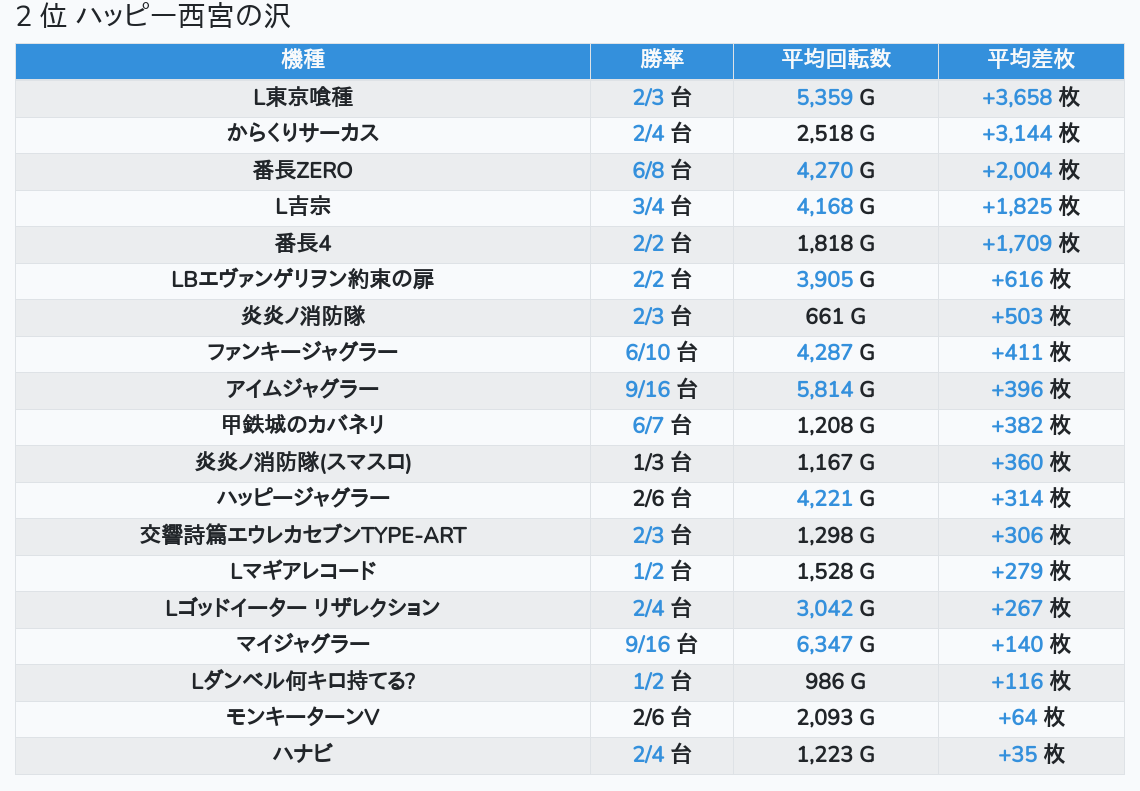Click the 6/8 台 win rate for 番長ZERO

(662, 171)
